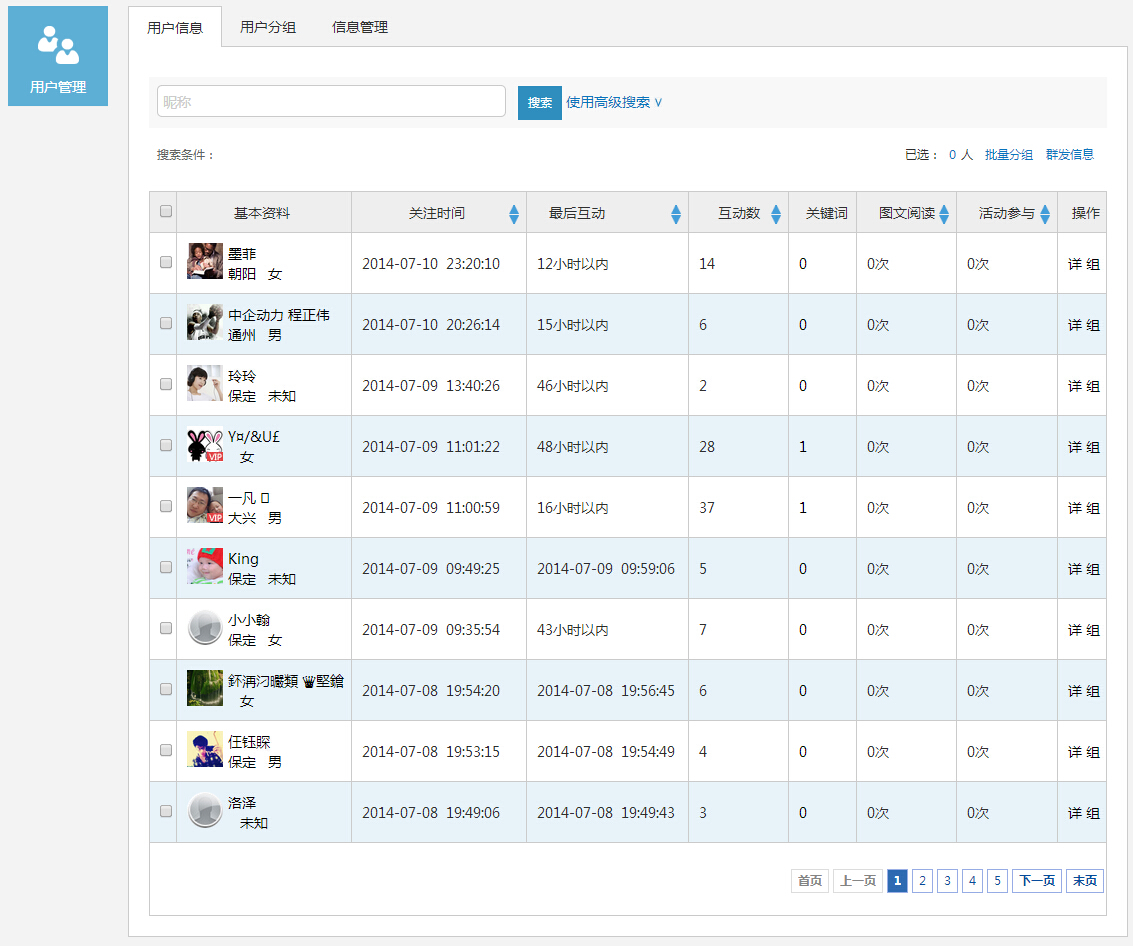This screenshot has height=946, width=1133.
Task: Open the 批量分组 batch grouping link
Action: pos(1009,155)
